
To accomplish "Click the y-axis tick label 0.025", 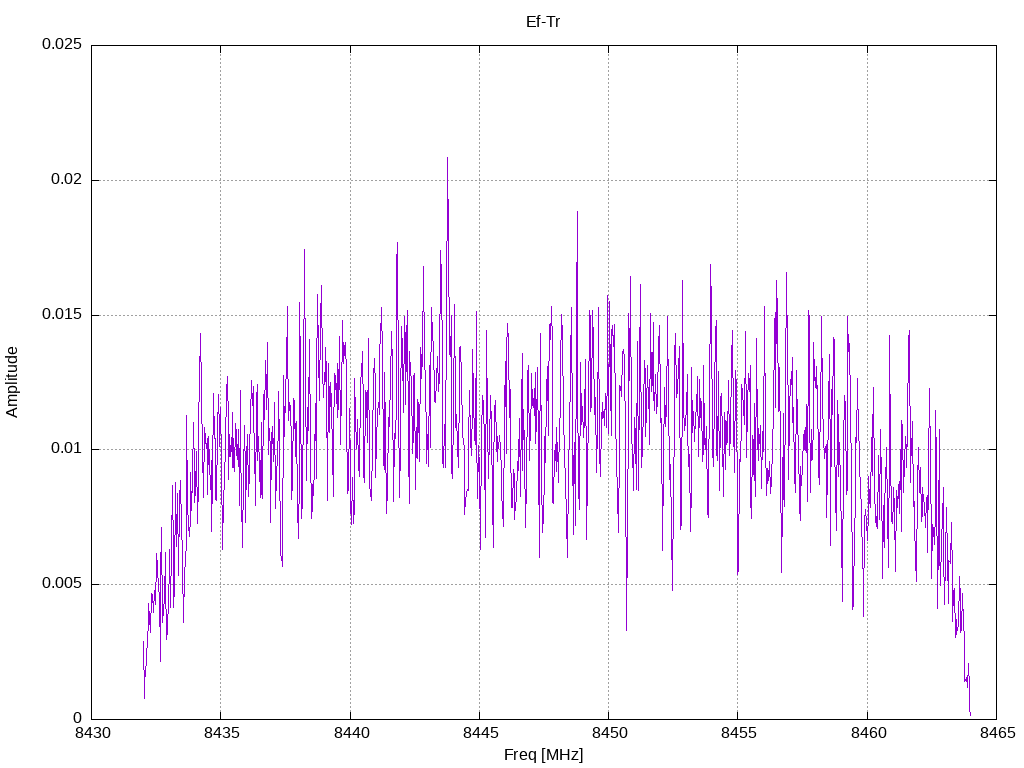I will 62,44.
